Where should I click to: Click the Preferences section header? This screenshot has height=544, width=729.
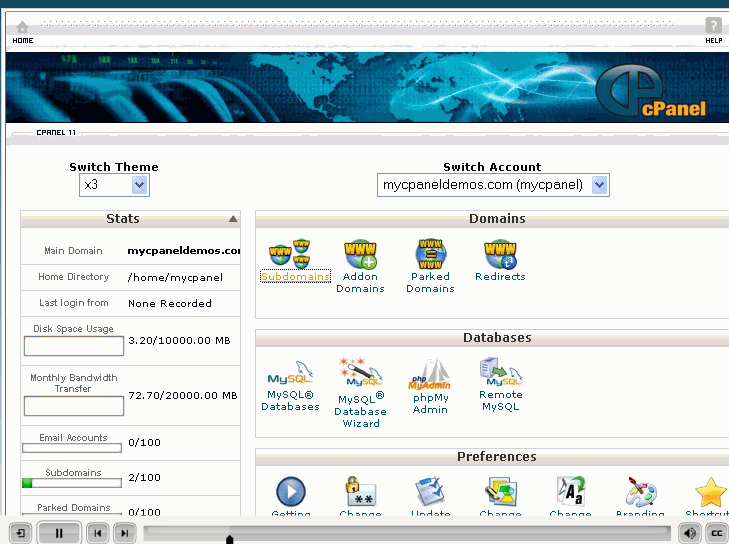point(497,457)
